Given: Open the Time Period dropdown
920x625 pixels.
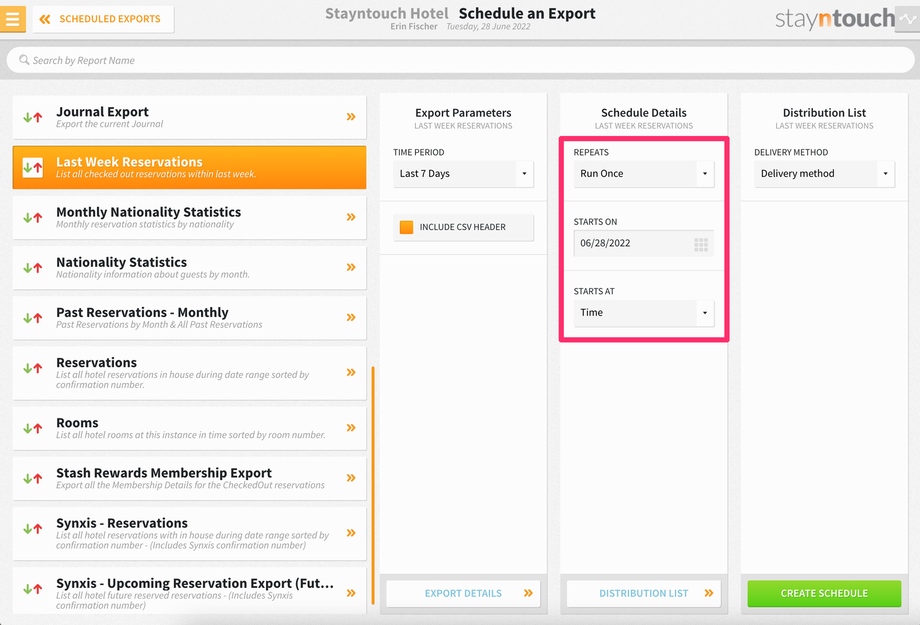Looking at the screenshot, I should [x=464, y=174].
